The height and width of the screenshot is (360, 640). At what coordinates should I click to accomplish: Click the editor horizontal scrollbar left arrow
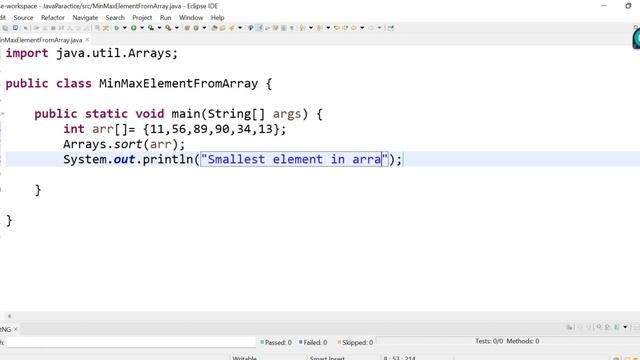click(9, 316)
